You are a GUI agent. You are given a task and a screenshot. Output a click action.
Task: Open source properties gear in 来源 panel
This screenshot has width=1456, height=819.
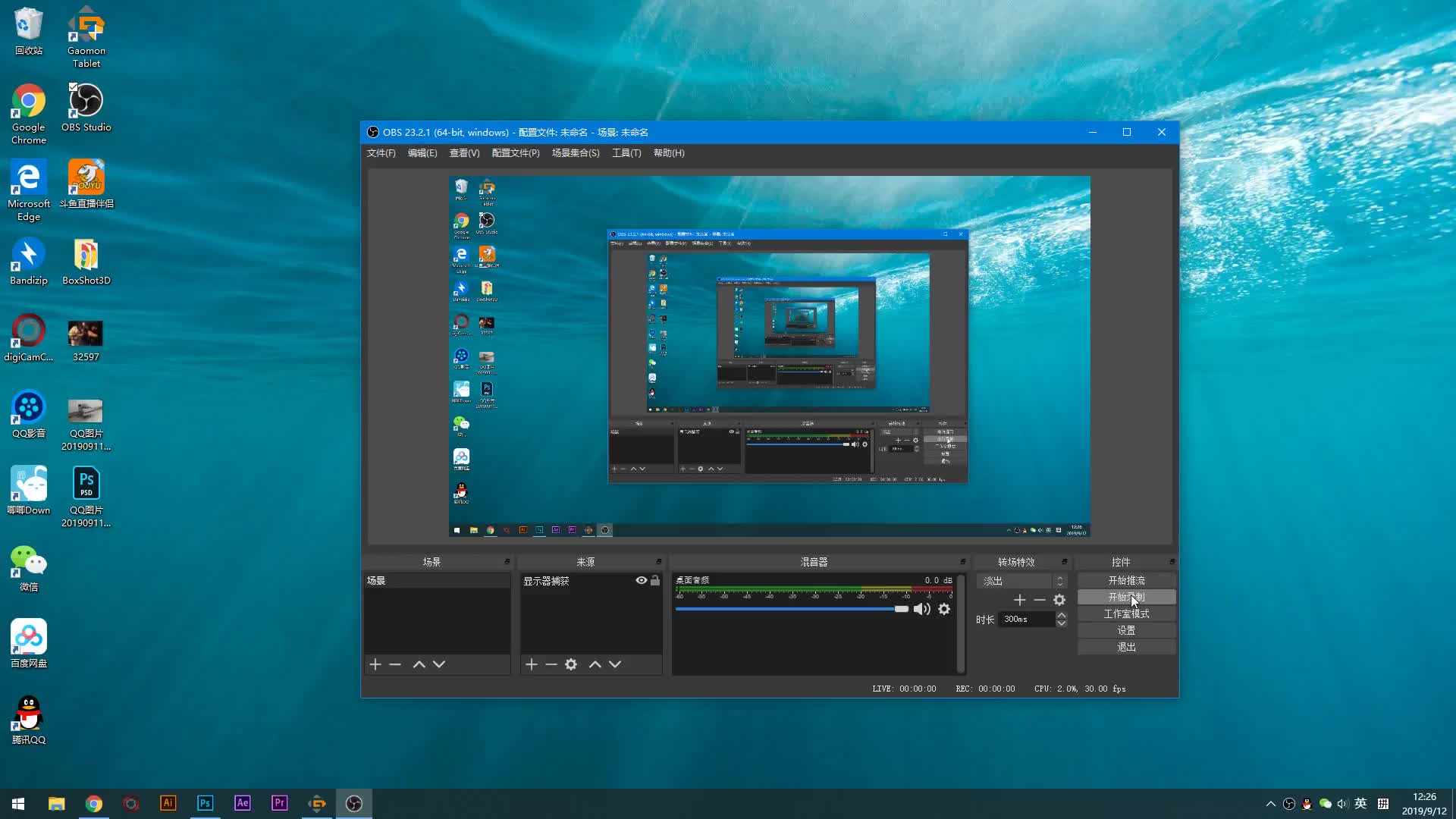click(x=571, y=664)
